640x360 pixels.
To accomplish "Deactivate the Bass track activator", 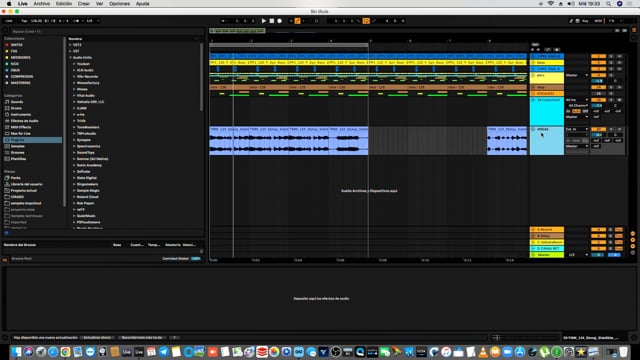I will pyautogui.click(x=598, y=63).
